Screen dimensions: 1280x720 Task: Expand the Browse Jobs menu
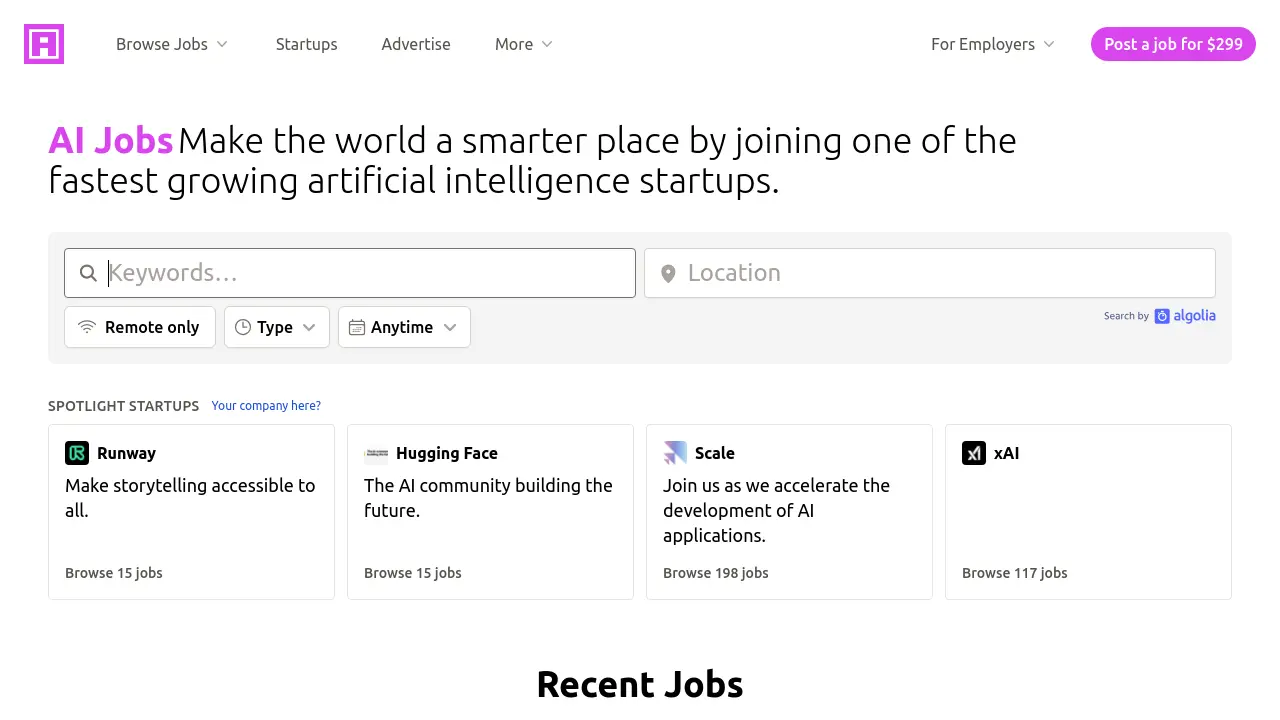pyautogui.click(x=172, y=44)
